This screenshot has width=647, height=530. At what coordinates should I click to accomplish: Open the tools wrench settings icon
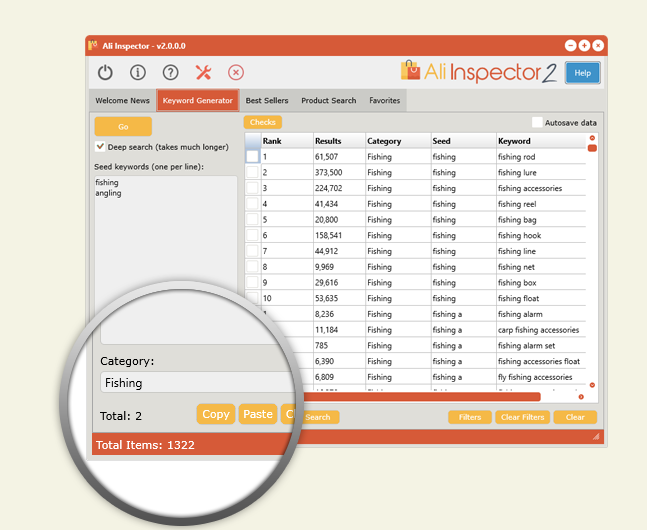203,72
